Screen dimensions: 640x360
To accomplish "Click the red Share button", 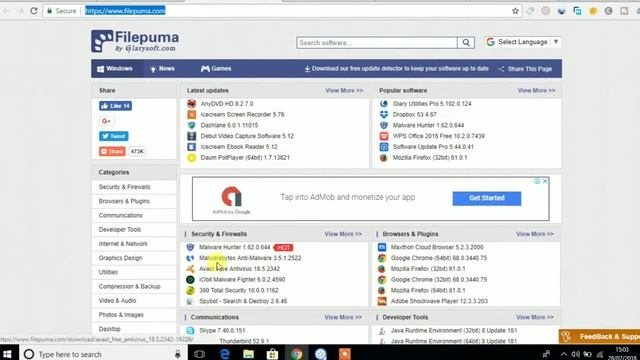I will (x=112, y=151).
